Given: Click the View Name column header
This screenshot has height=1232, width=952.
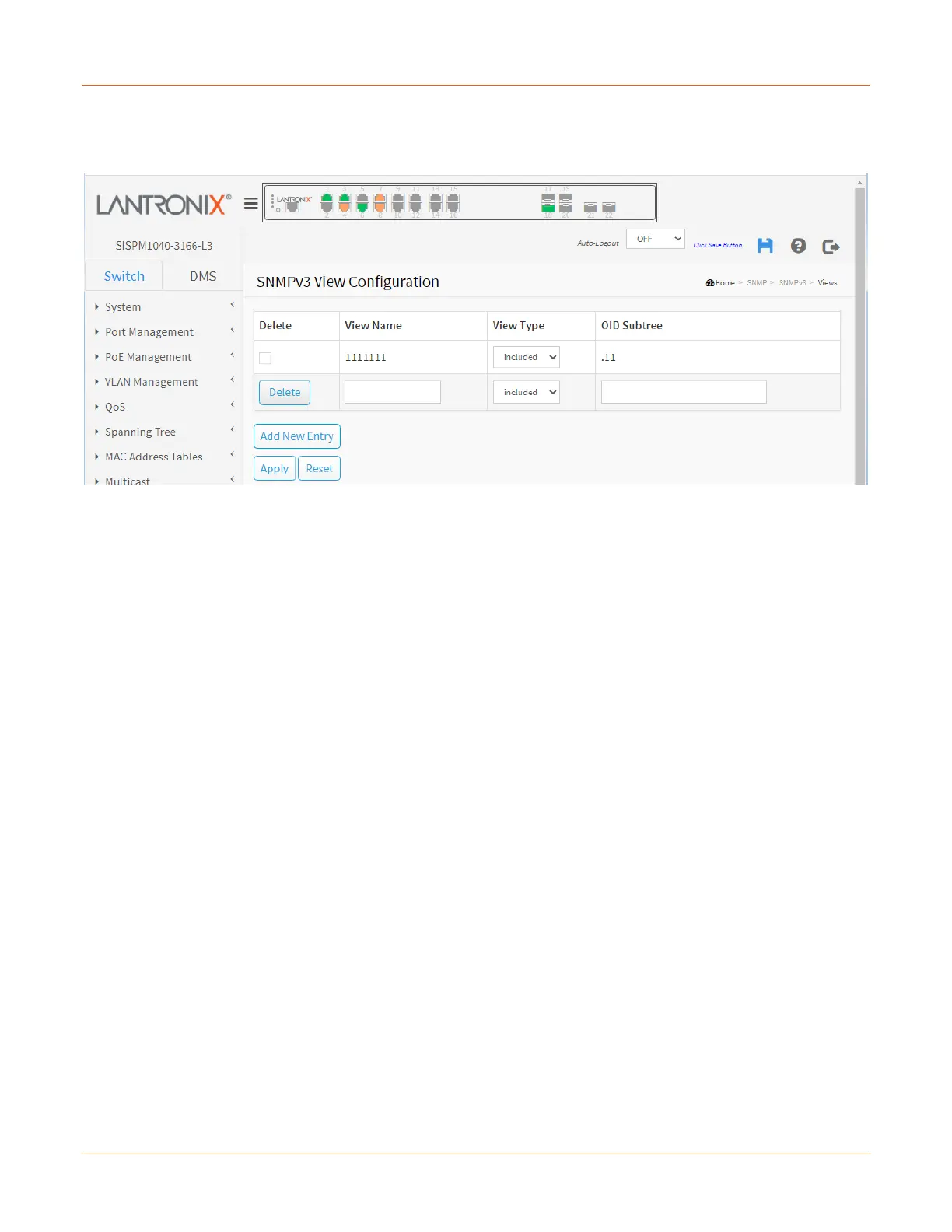Looking at the screenshot, I should [x=373, y=326].
